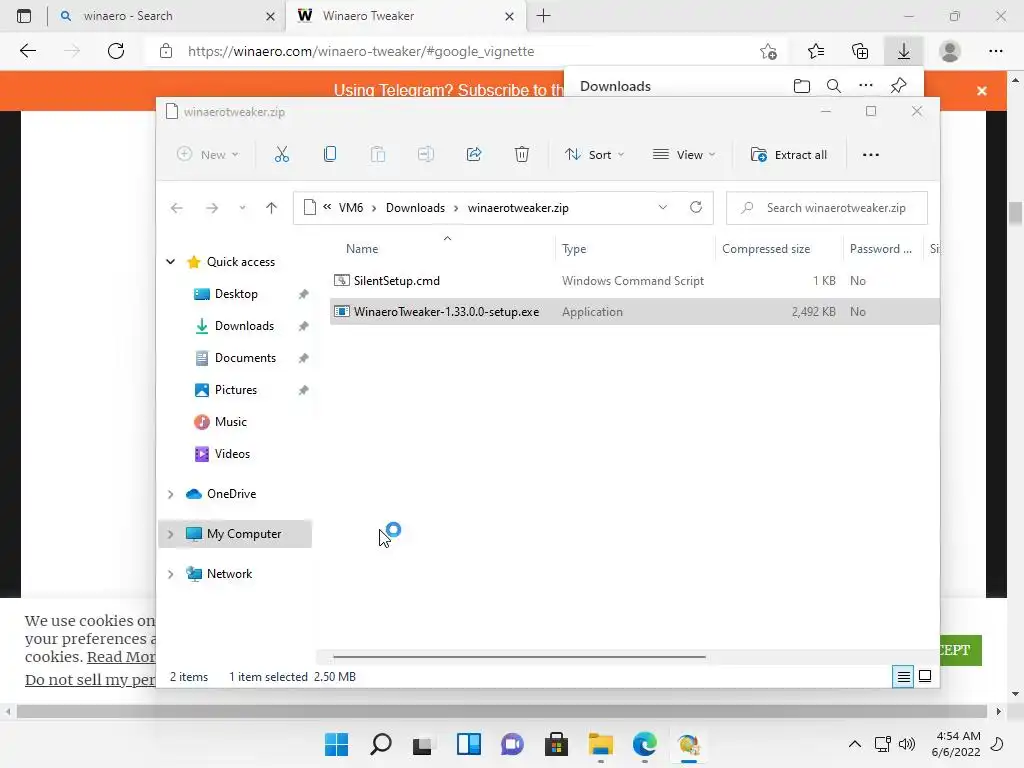Reload the Winaero page in Edge
This screenshot has width=1024, height=768.
pos(116,51)
